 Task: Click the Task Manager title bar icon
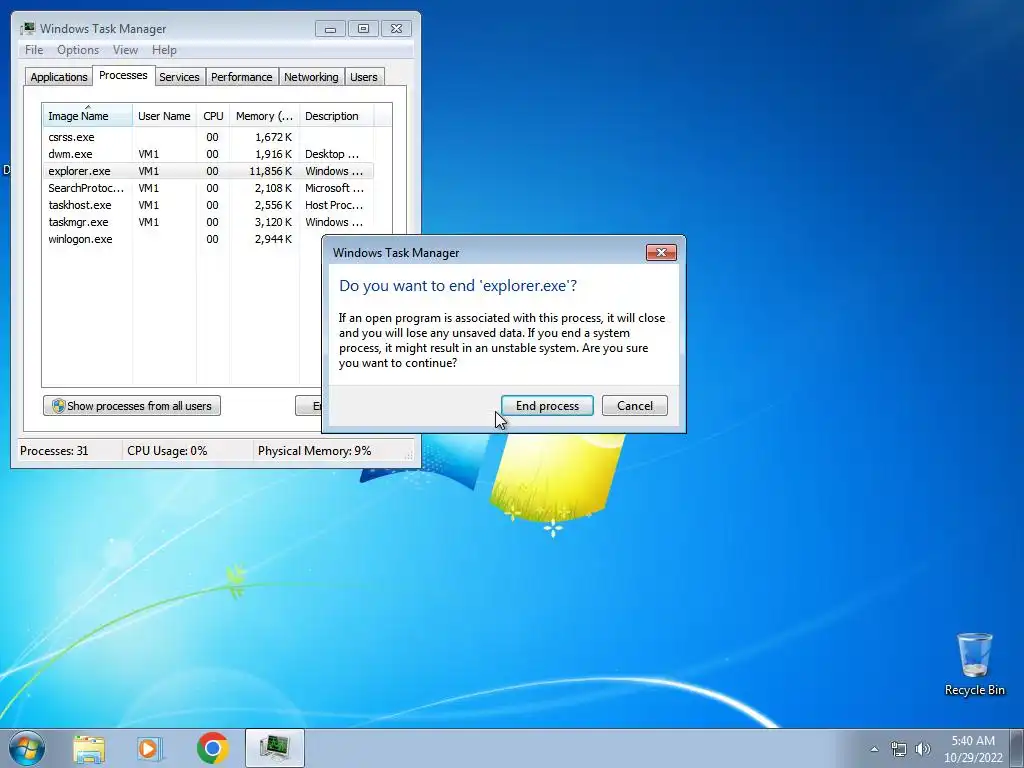pyautogui.click(x=27, y=28)
